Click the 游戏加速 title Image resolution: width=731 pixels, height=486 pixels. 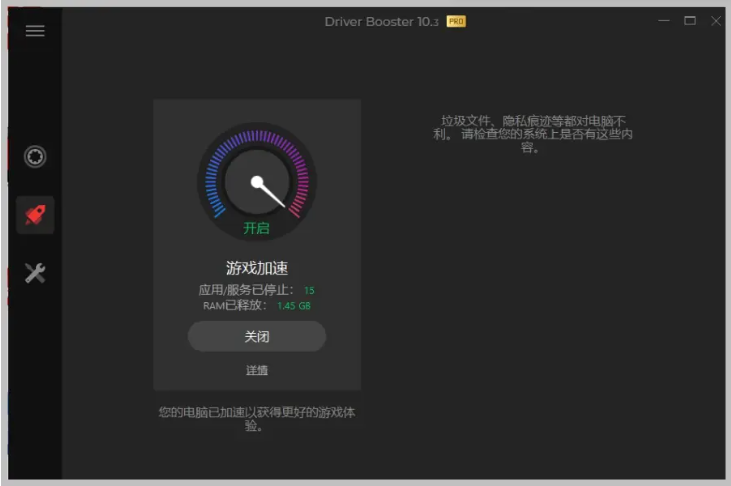(x=257, y=268)
